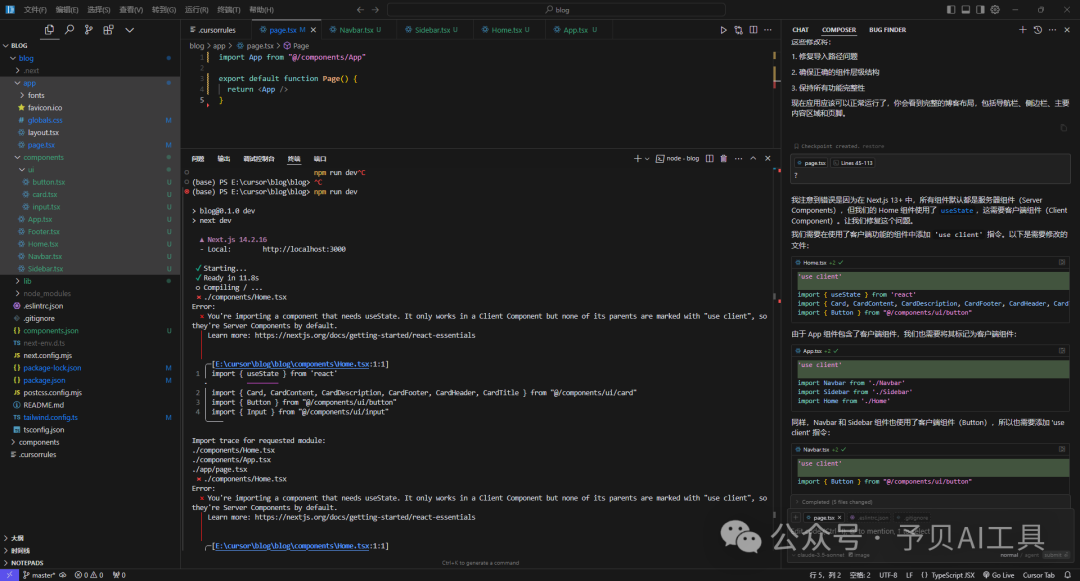Image resolution: width=1080 pixels, height=581 pixels.
Task: Open composer history clock icon
Action: click(x=1038, y=30)
